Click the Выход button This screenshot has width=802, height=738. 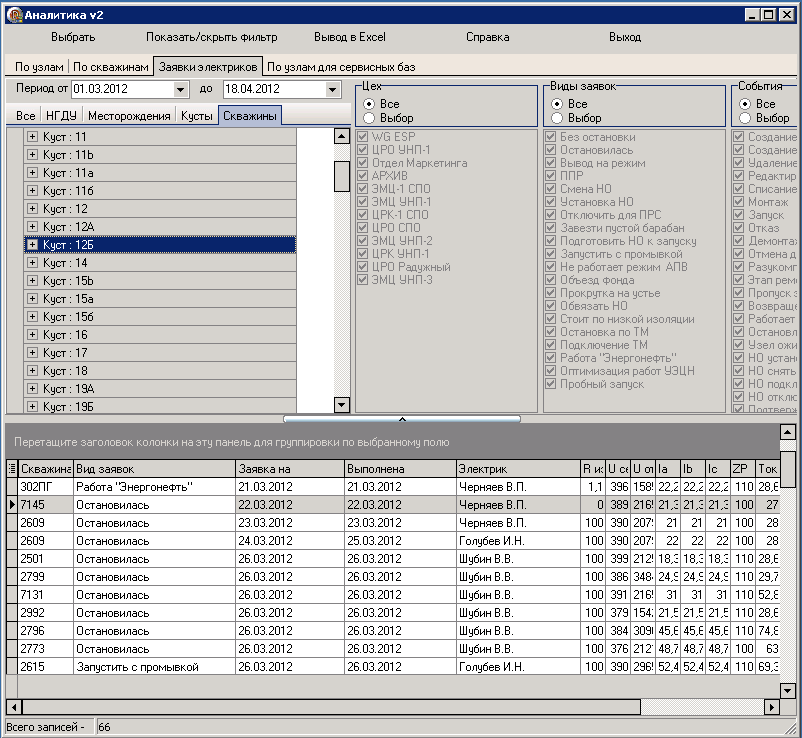[x=625, y=37]
